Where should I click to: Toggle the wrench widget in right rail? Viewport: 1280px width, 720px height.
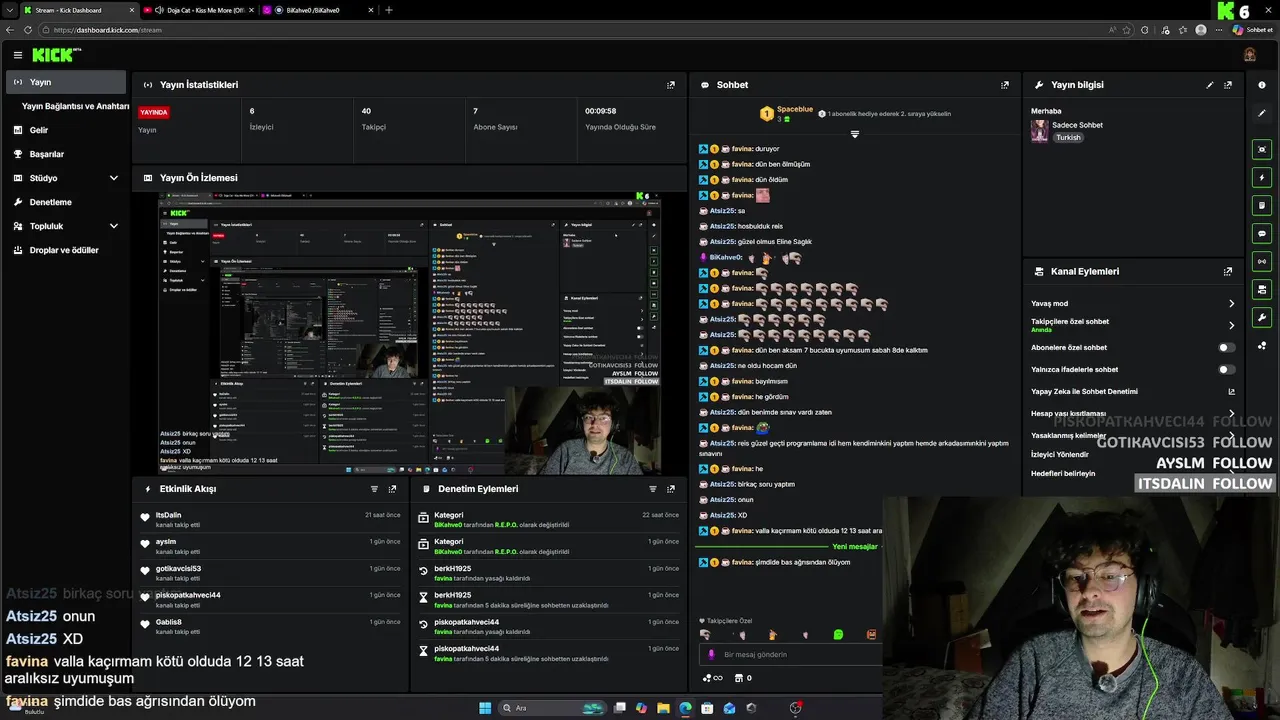[x=1262, y=317]
